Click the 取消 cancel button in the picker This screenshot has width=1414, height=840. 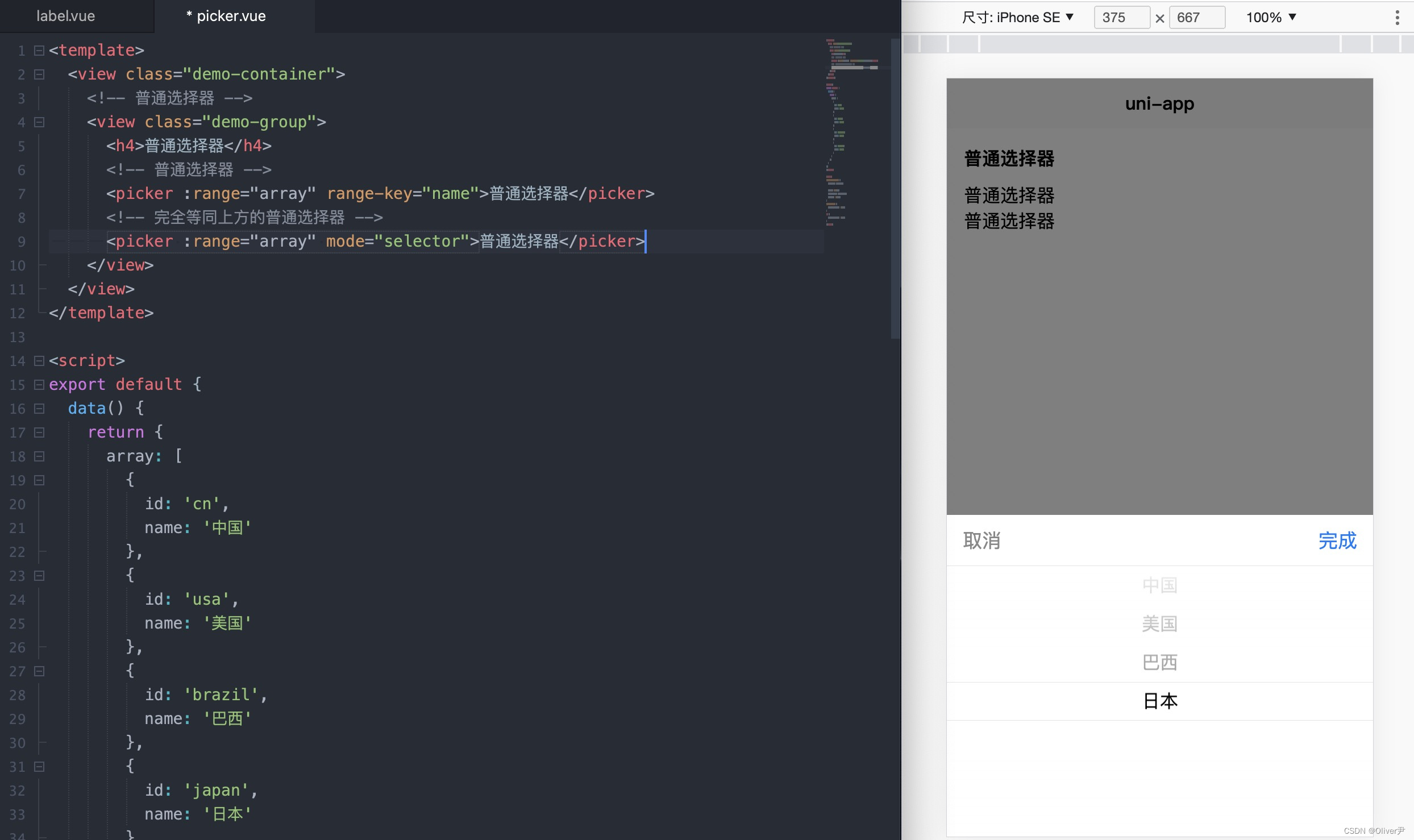point(982,541)
